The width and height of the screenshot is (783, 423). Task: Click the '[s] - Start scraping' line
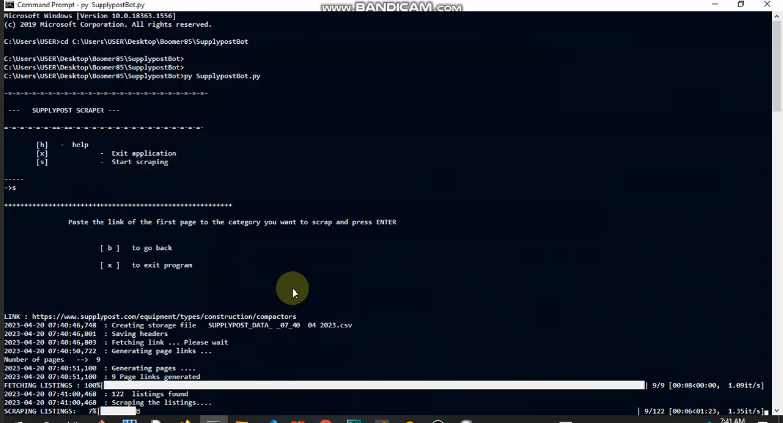click(x=102, y=162)
